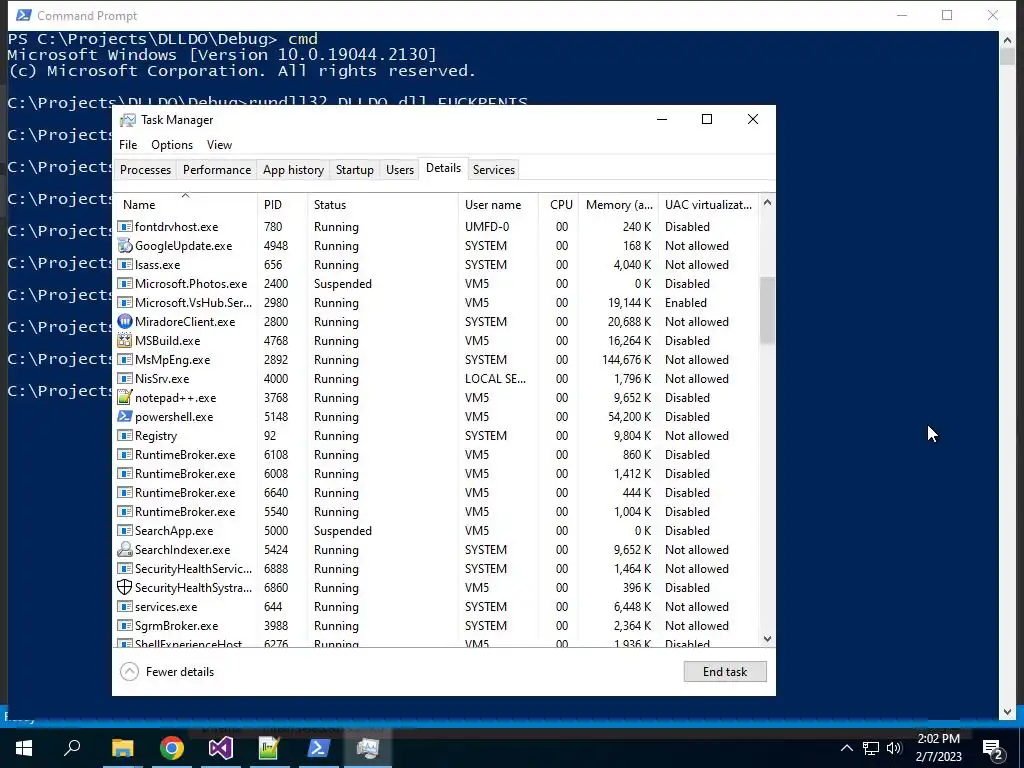Open the Options menu

click(172, 145)
